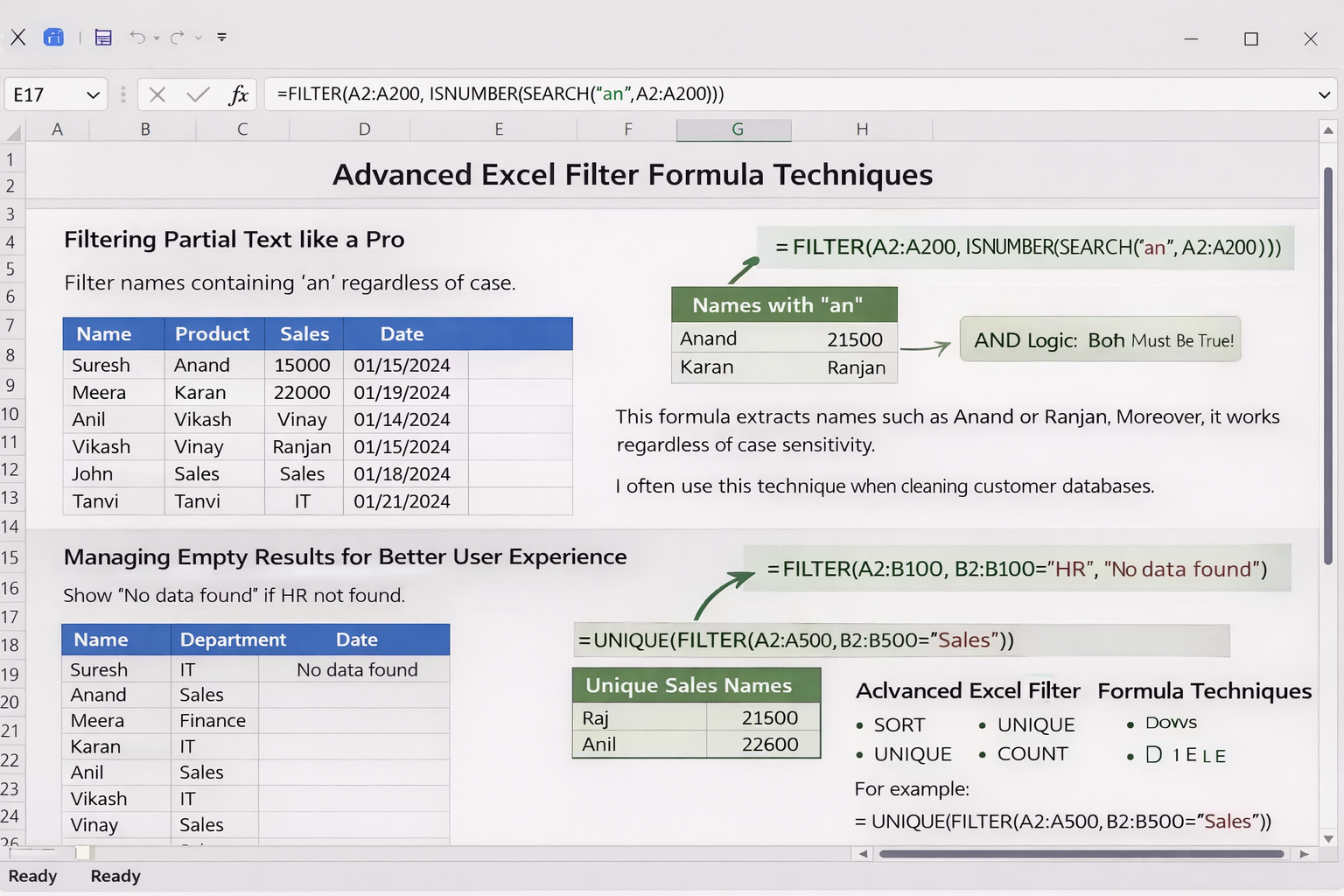Click the Insert Function fx icon
The image size is (1344, 896).
click(238, 94)
